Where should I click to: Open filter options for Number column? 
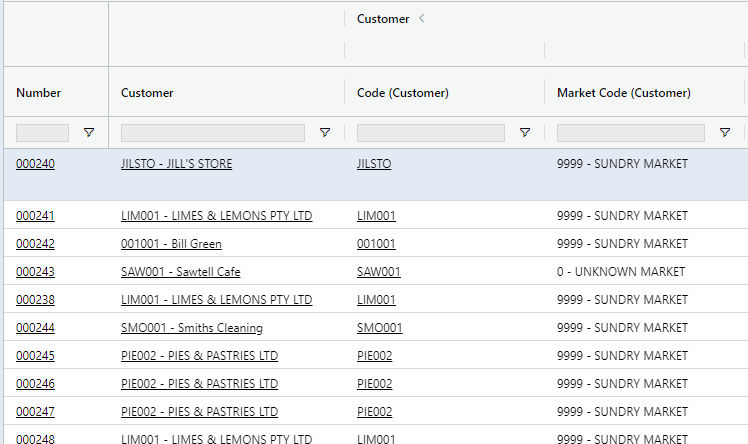(89, 133)
